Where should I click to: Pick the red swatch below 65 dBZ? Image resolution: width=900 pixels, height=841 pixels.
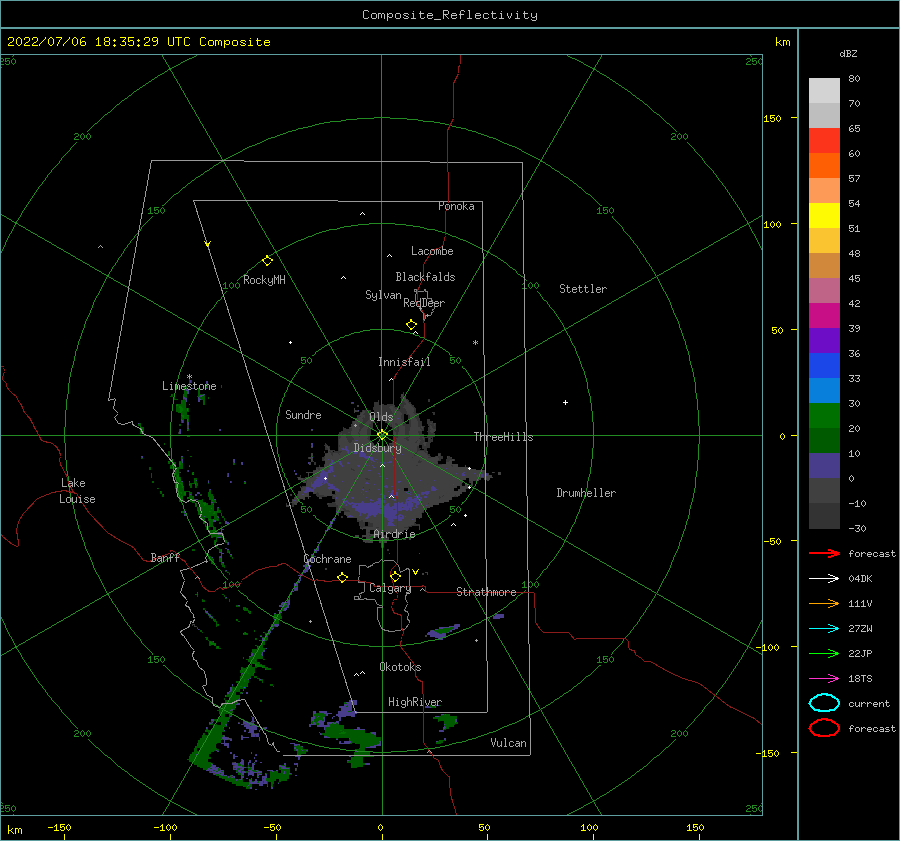pos(824,141)
